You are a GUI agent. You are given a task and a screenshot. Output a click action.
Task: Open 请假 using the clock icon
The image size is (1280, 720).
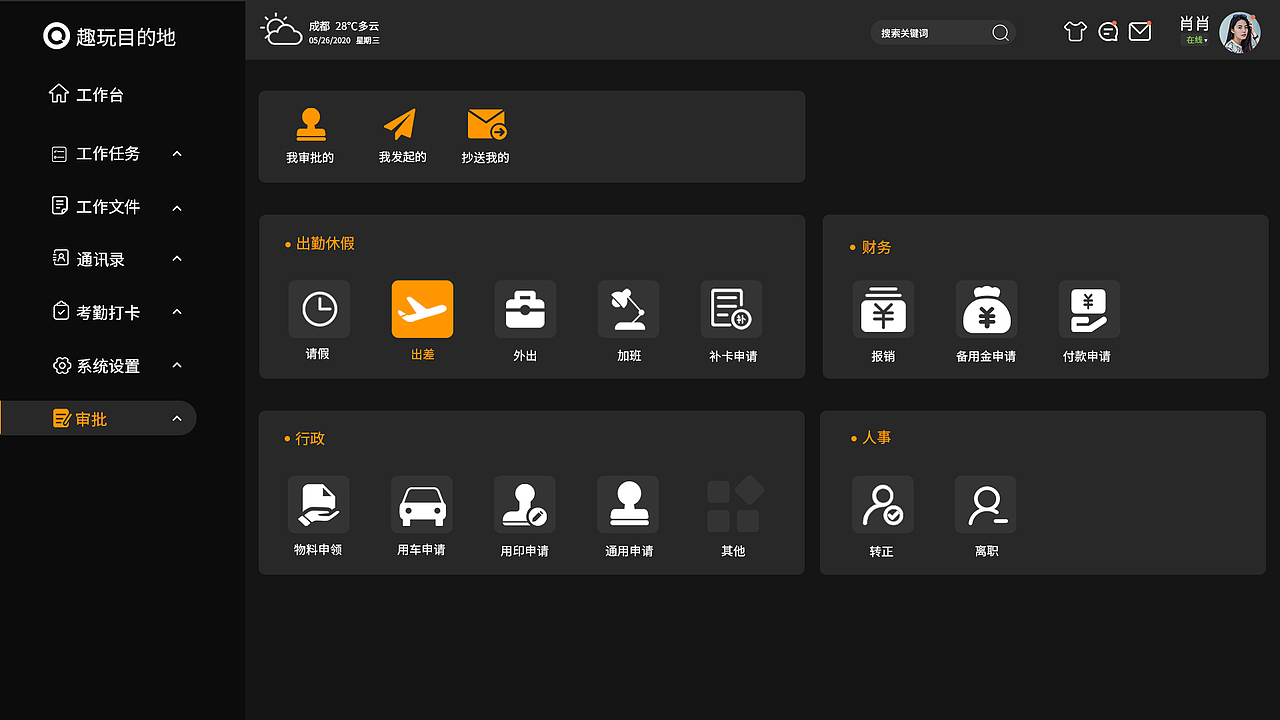[x=319, y=309]
